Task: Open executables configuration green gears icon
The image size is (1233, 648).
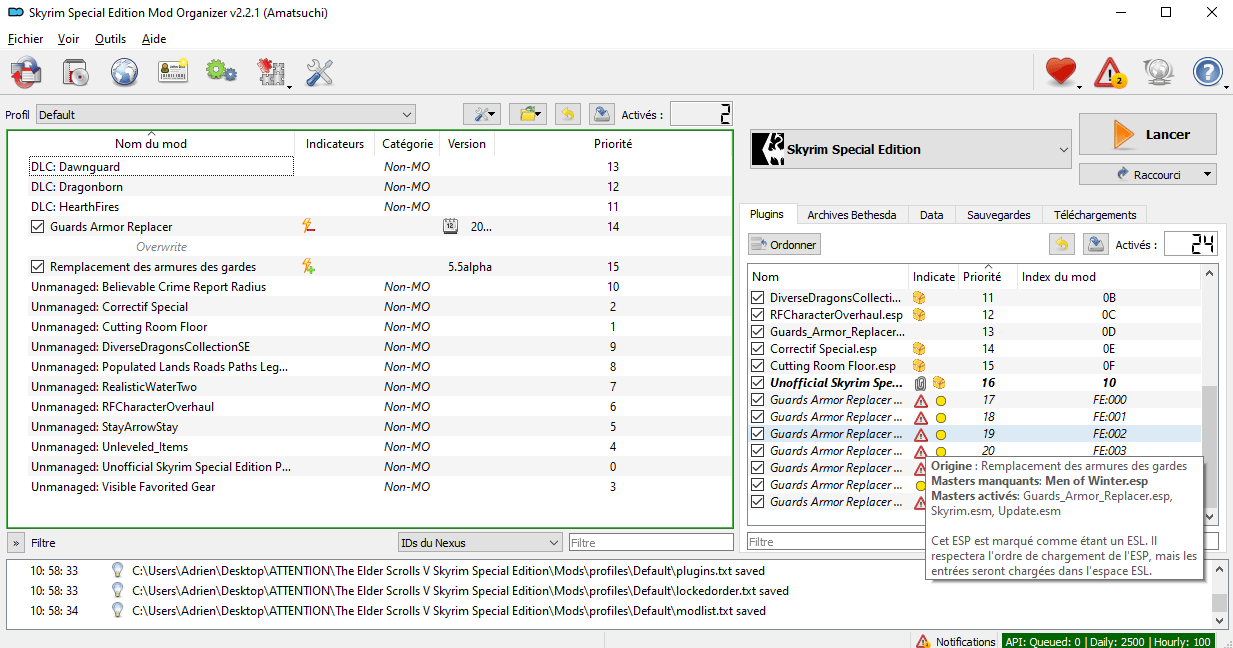Action: [221, 72]
